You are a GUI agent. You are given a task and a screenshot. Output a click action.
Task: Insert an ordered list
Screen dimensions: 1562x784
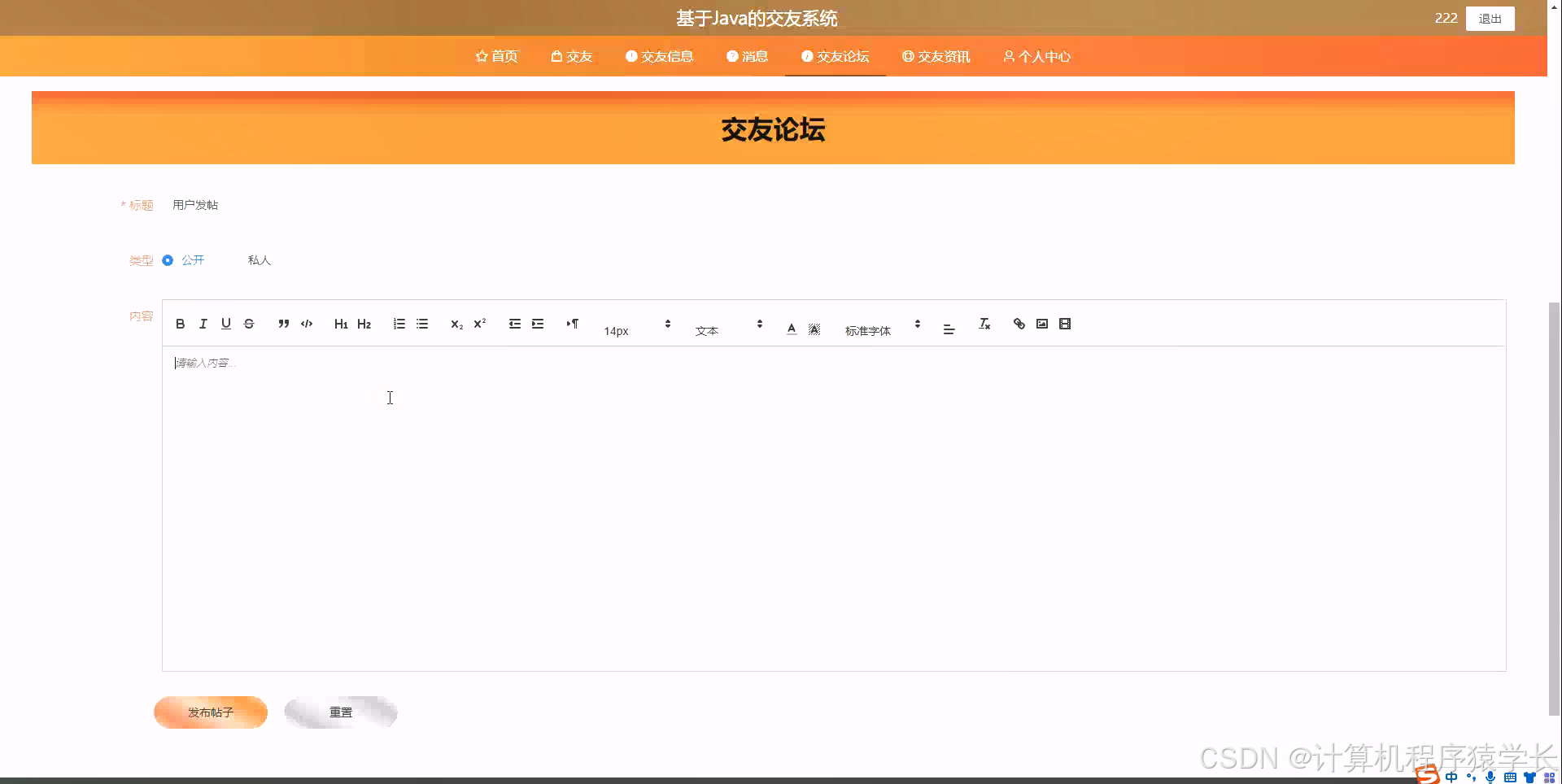tap(399, 324)
